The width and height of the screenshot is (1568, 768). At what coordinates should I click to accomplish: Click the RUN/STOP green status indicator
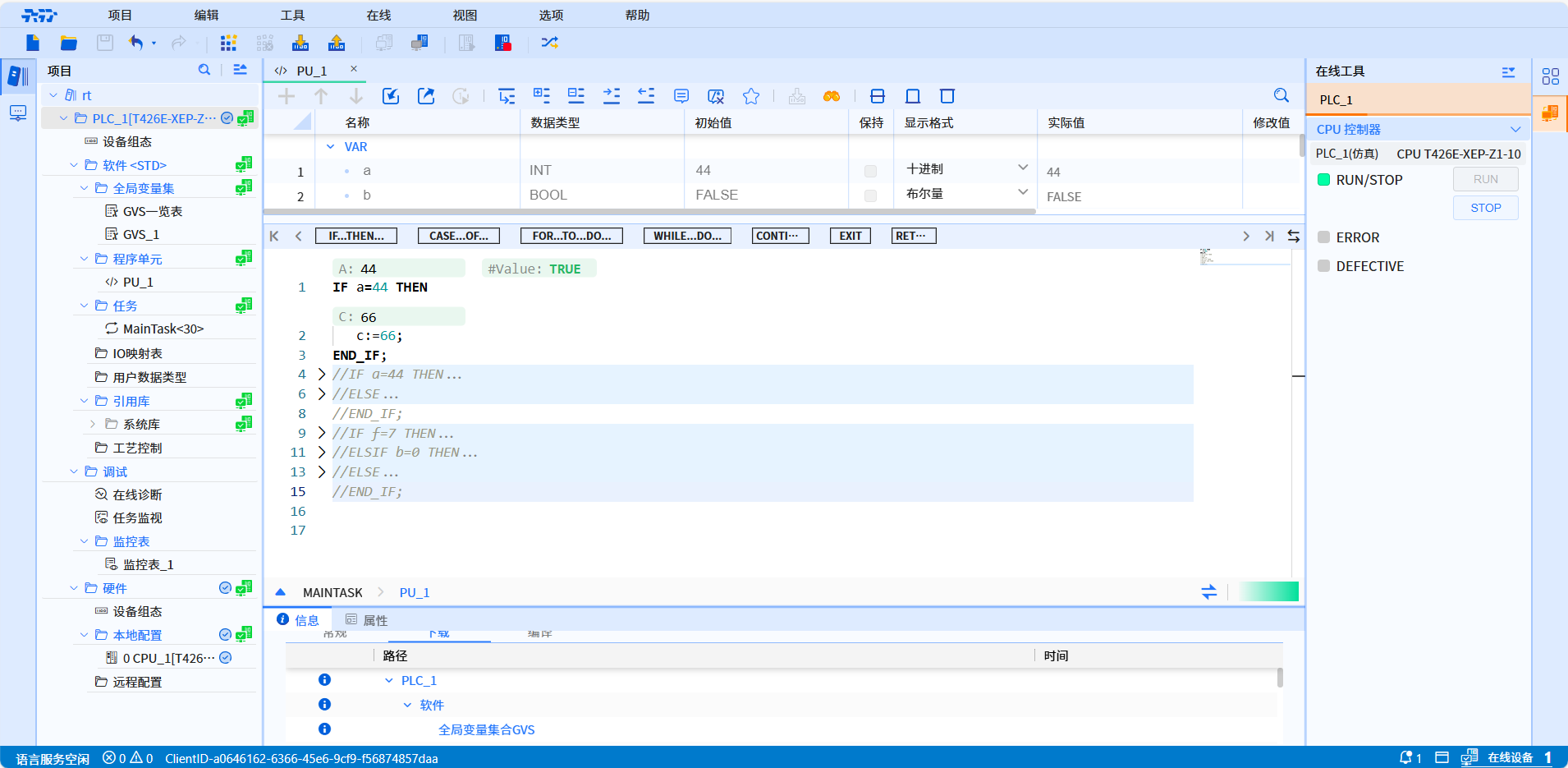1323,180
